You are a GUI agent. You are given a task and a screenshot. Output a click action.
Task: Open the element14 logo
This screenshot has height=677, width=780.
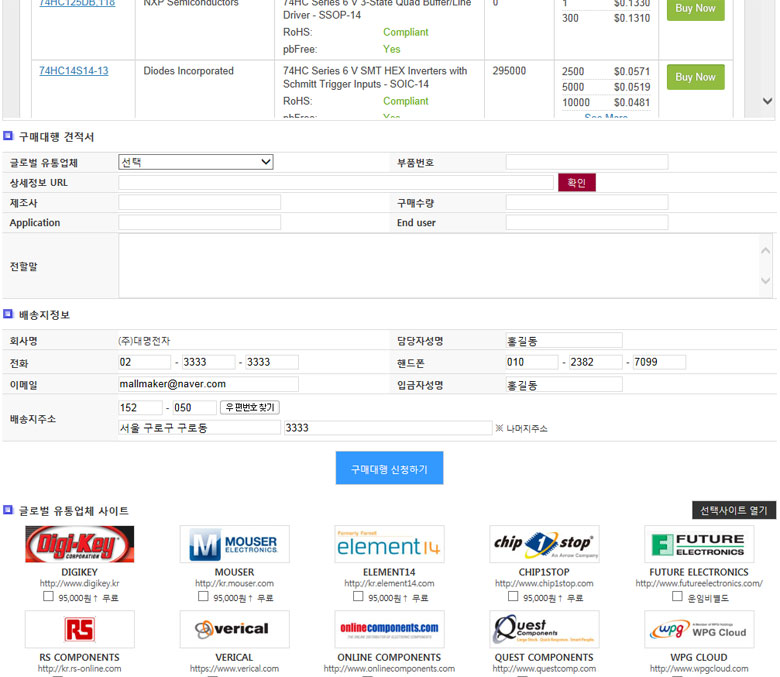[390, 544]
